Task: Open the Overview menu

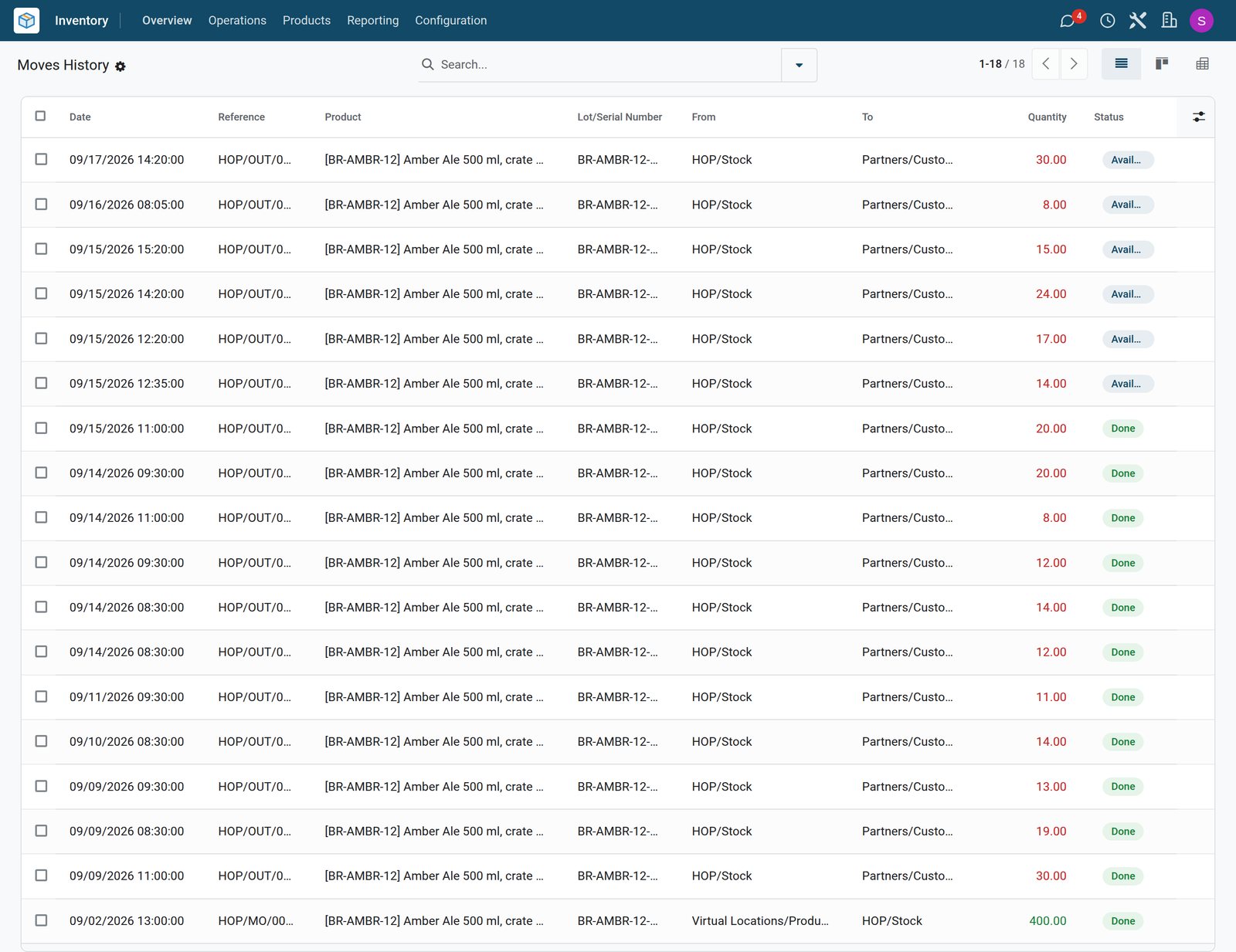Action: pyautogui.click(x=167, y=20)
